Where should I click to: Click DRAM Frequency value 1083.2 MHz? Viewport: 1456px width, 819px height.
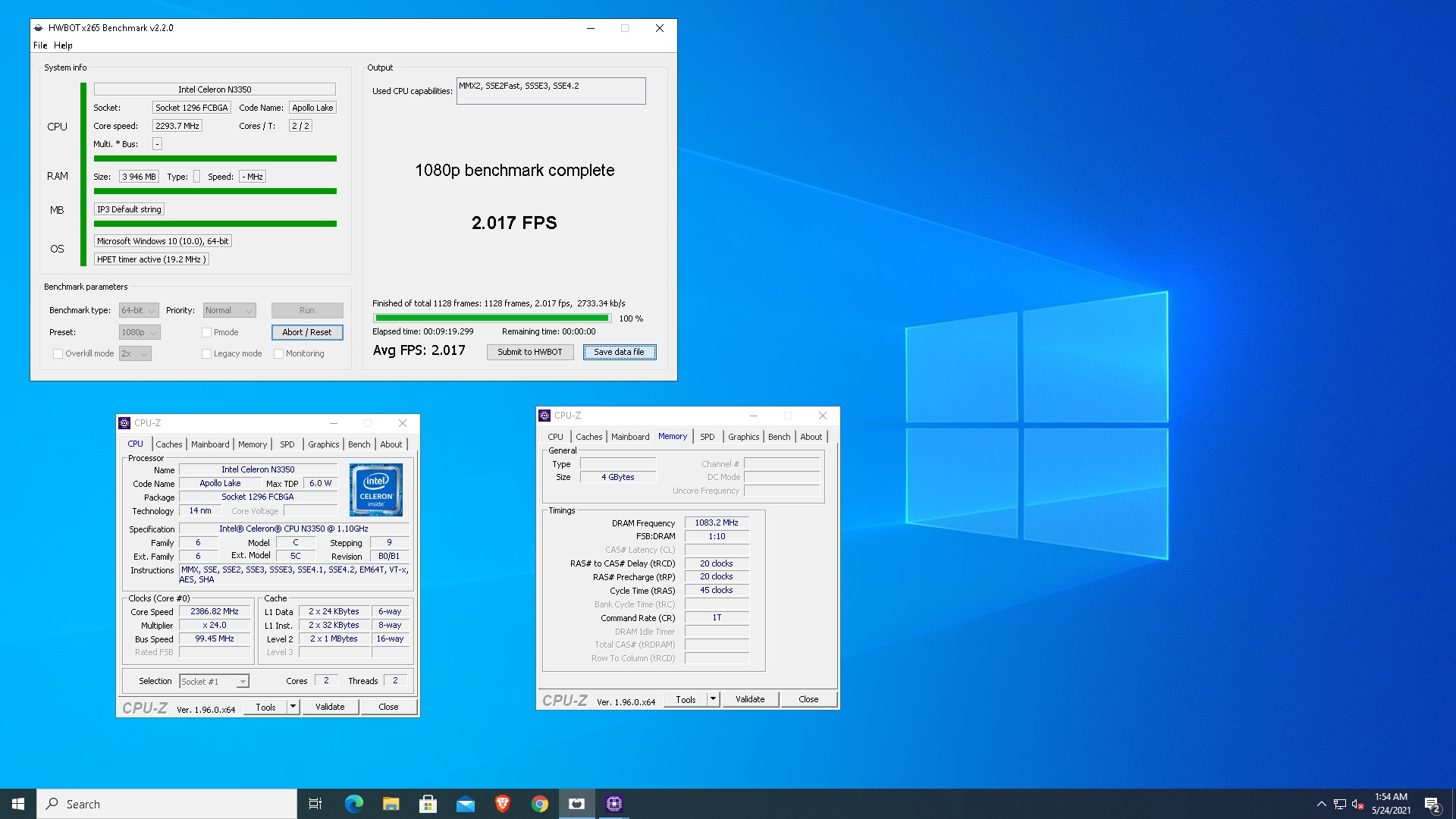[x=717, y=522]
